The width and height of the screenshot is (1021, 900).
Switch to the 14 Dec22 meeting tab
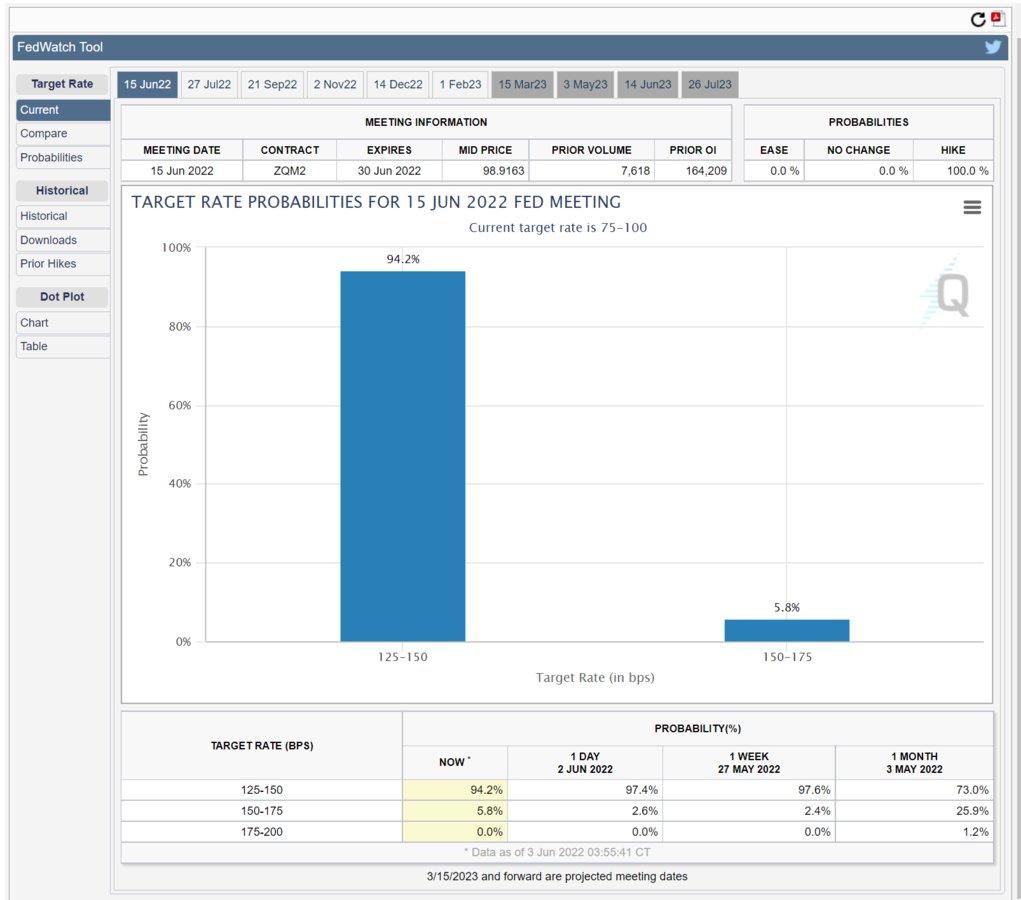click(398, 84)
